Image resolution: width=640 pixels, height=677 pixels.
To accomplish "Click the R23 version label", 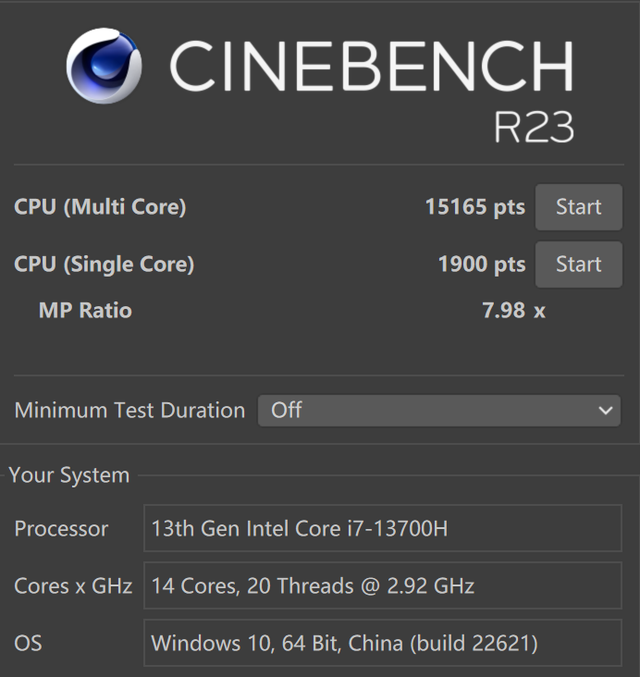I will [x=533, y=127].
